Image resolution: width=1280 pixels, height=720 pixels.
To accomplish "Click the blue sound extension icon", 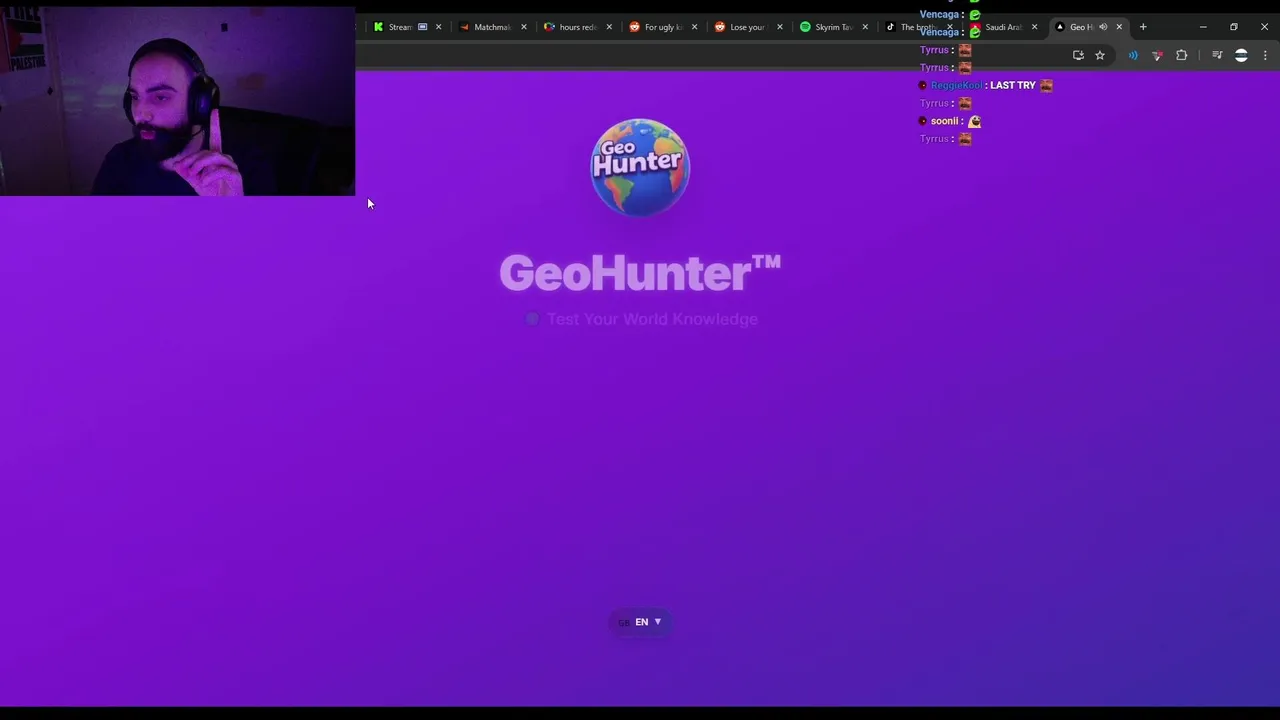I will (x=1133, y=55).
